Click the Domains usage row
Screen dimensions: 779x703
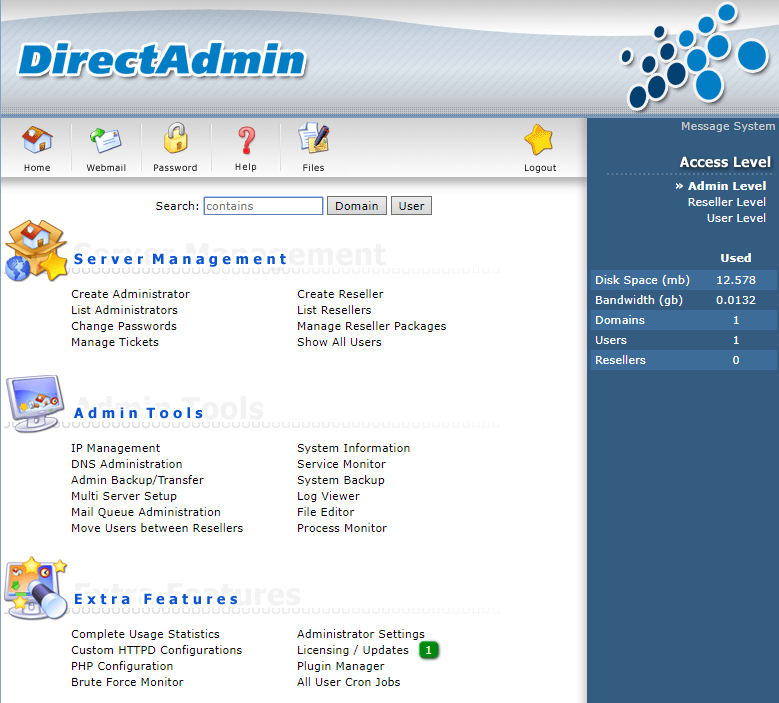684,320
